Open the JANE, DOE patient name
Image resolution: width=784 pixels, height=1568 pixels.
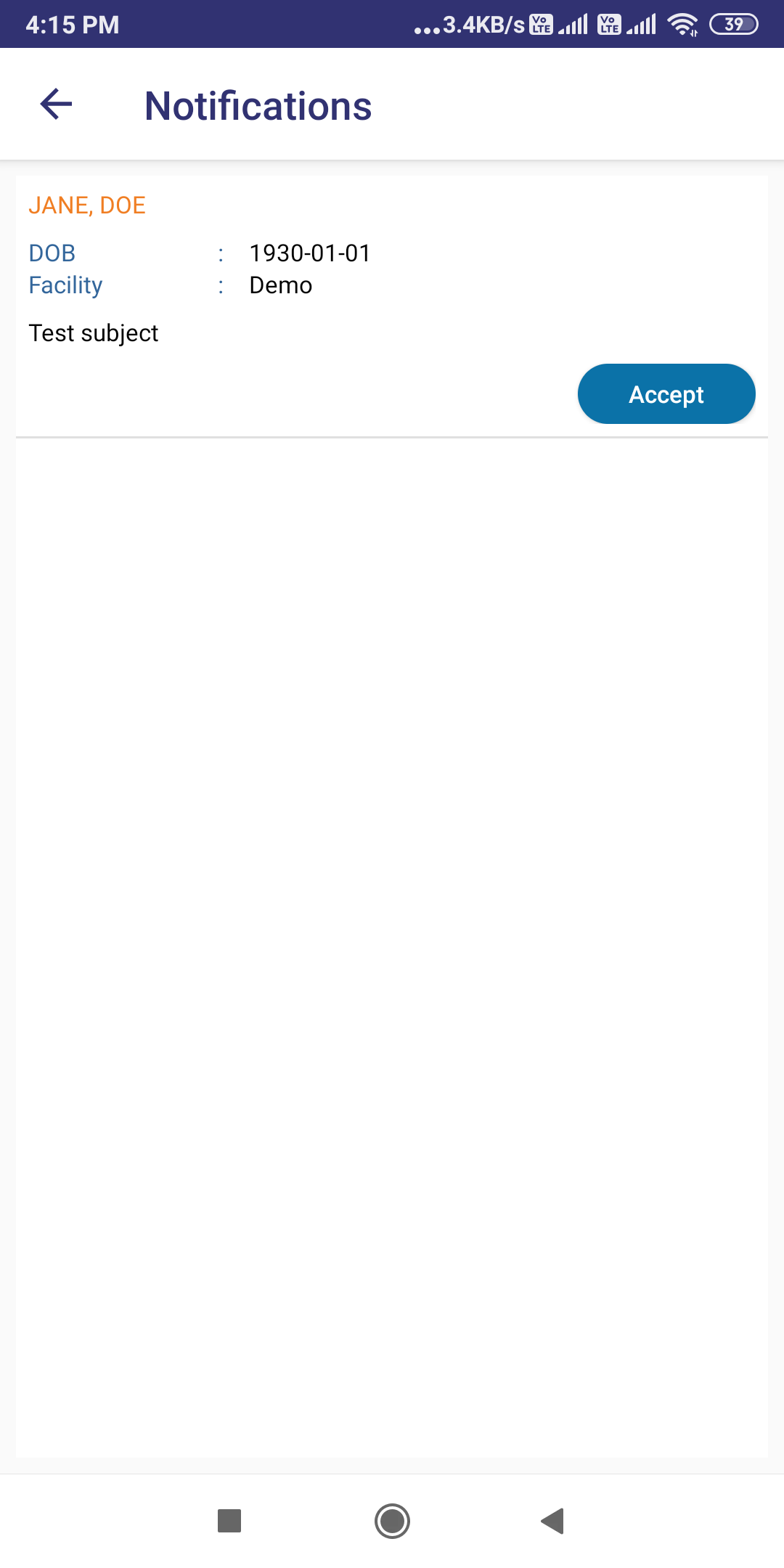pos(87,205)
